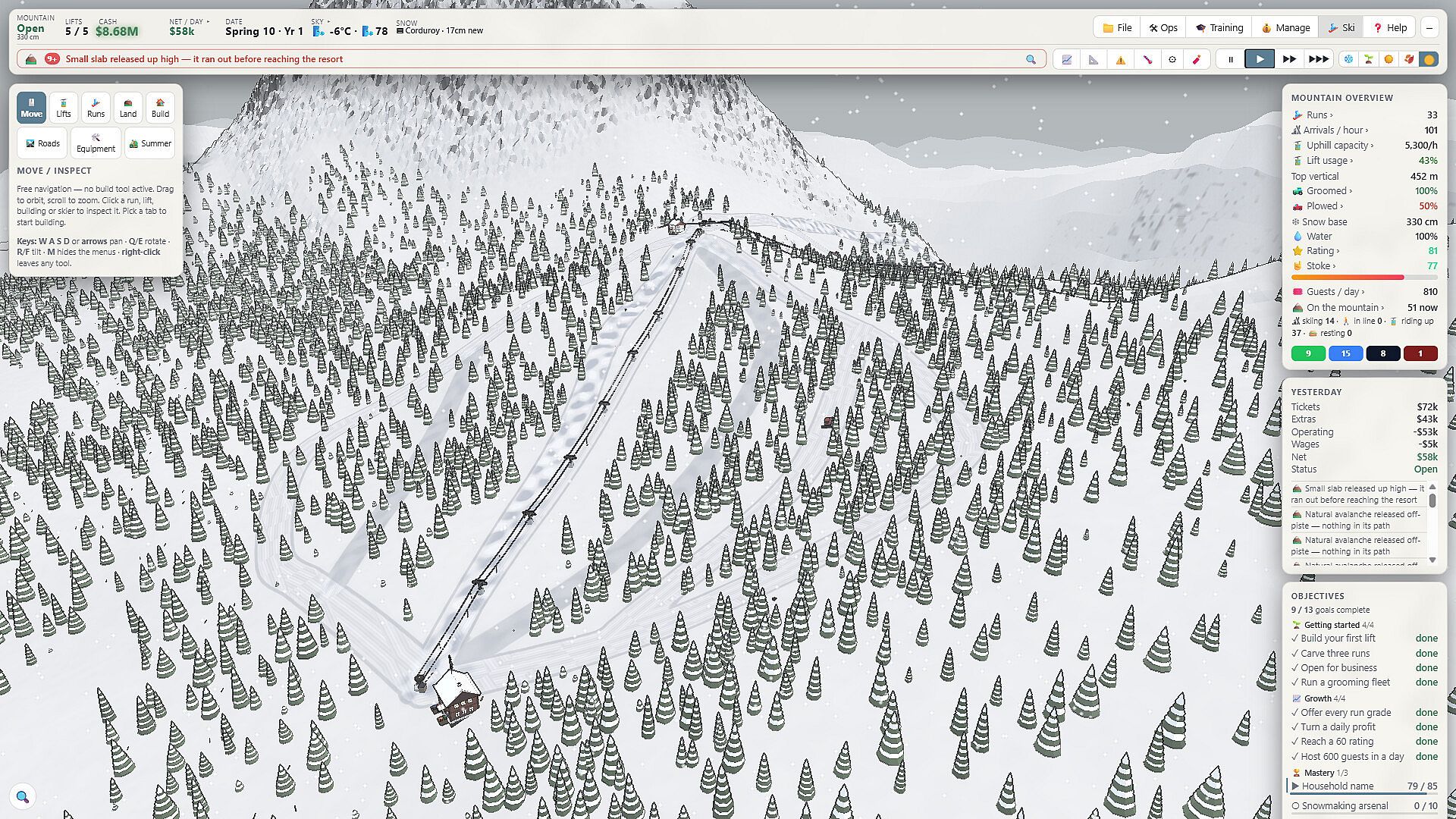This screenshot has width=1456, height=819.
Task: Click the blue runs count swatch 15
Action: 1345,353
